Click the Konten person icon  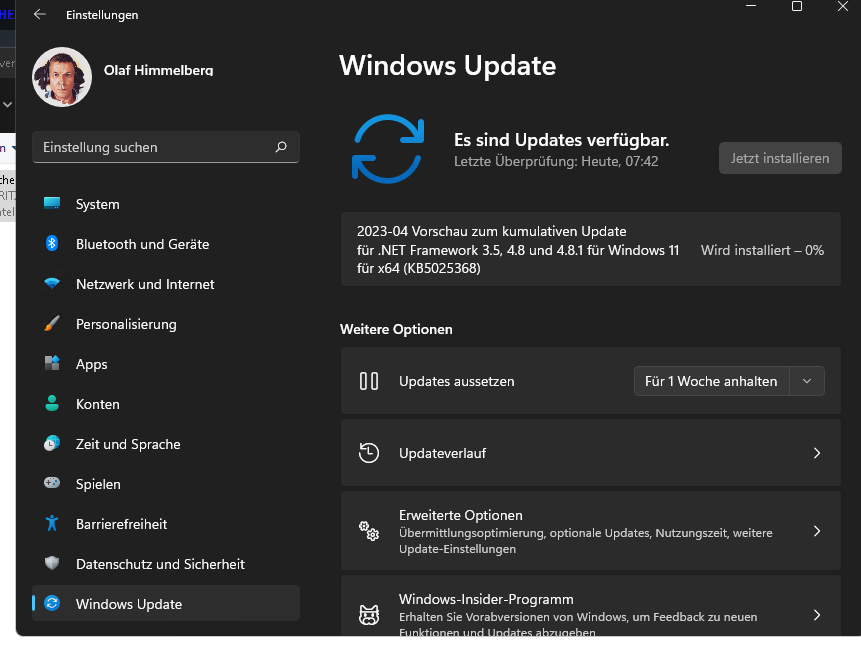click(52, 404)
